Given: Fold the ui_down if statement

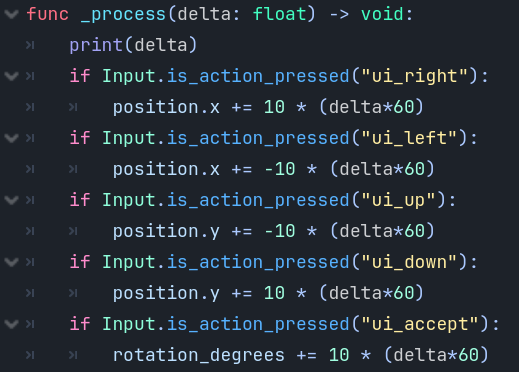Looking at the screenshot, I should click(x=12, y=262).
